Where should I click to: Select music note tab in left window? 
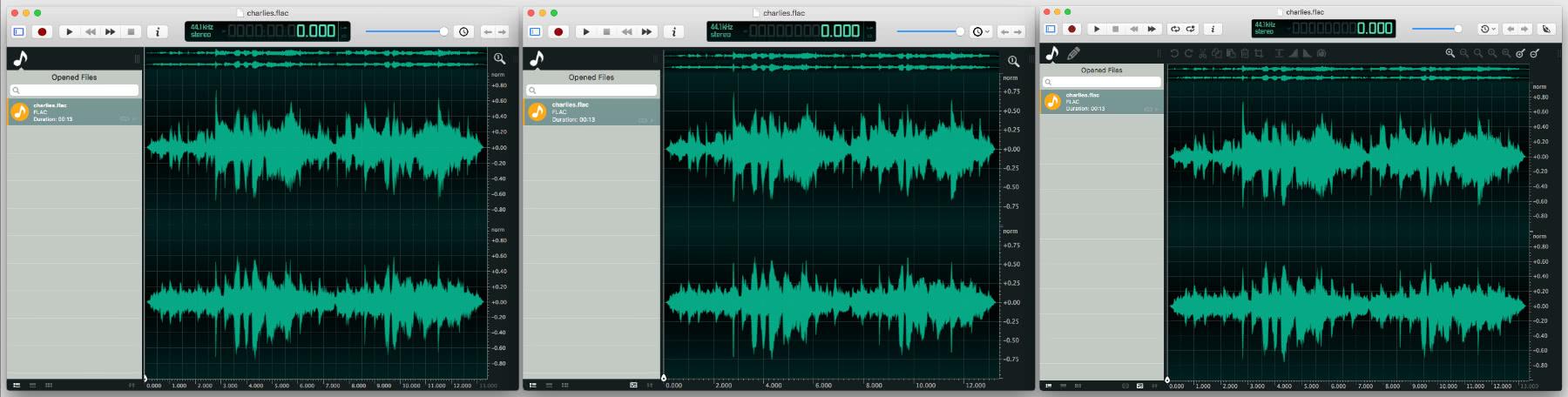[x=20, y=58]
